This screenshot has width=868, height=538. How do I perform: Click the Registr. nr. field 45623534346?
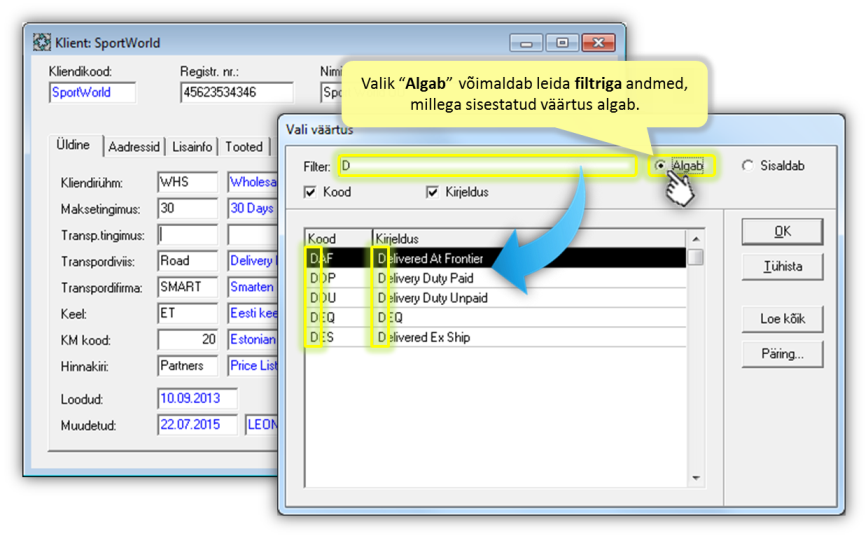[236, 92]
